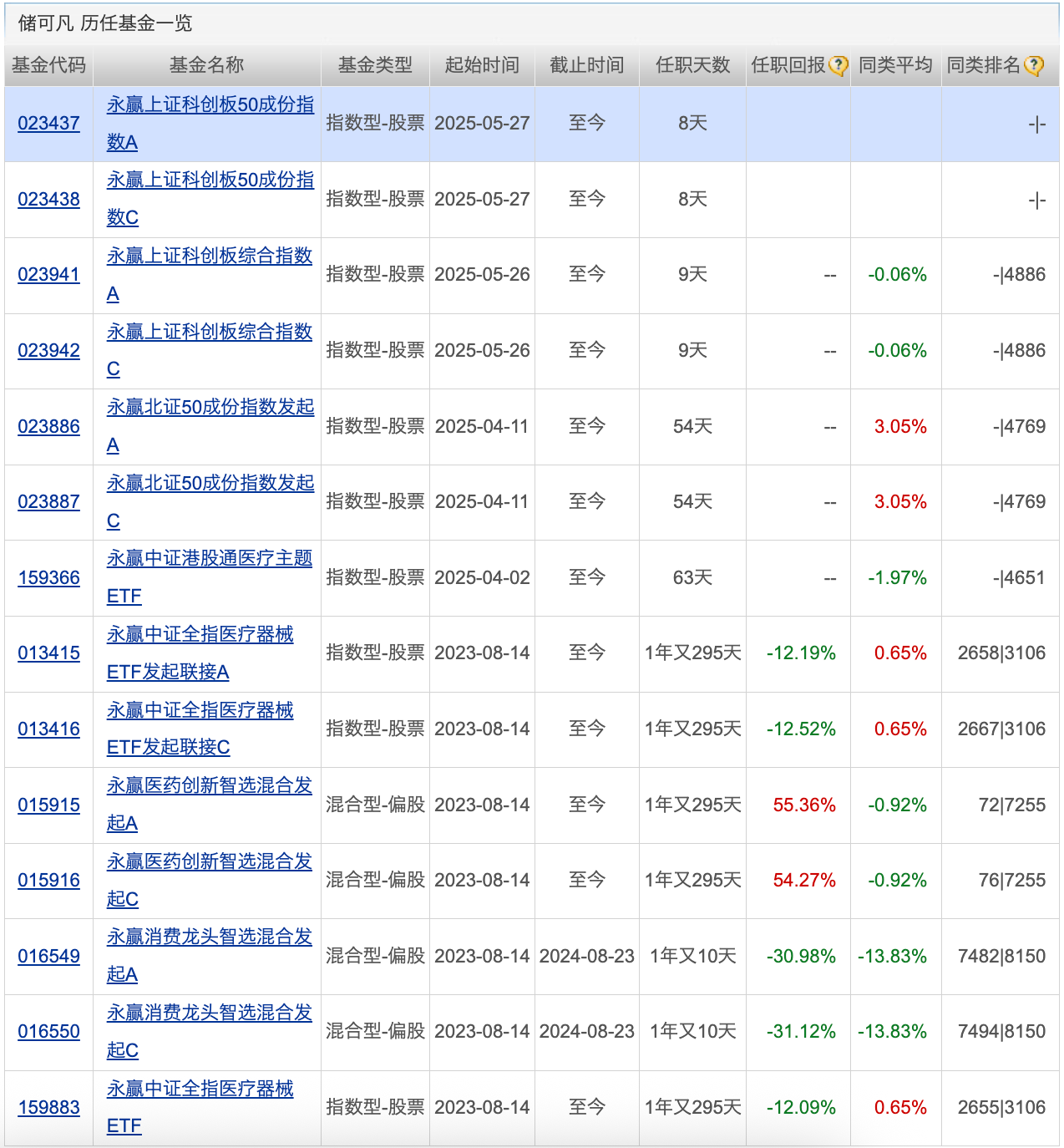Open 永赢医药创新智选混合发起A fund link
1064x1148 pixels.
pyautogui.click(x=210, y=805)
